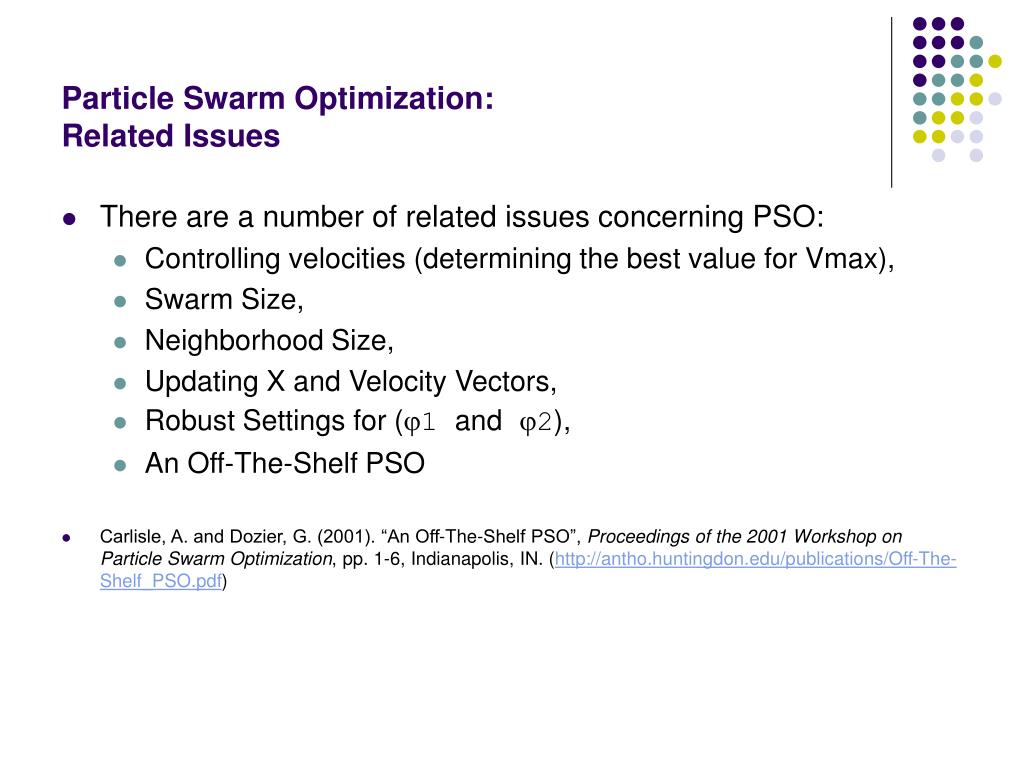Screen dimensions: 1024x768
Task: Click the φ2 symbol in Robust Settings
Action: click(x=536, y=423)
